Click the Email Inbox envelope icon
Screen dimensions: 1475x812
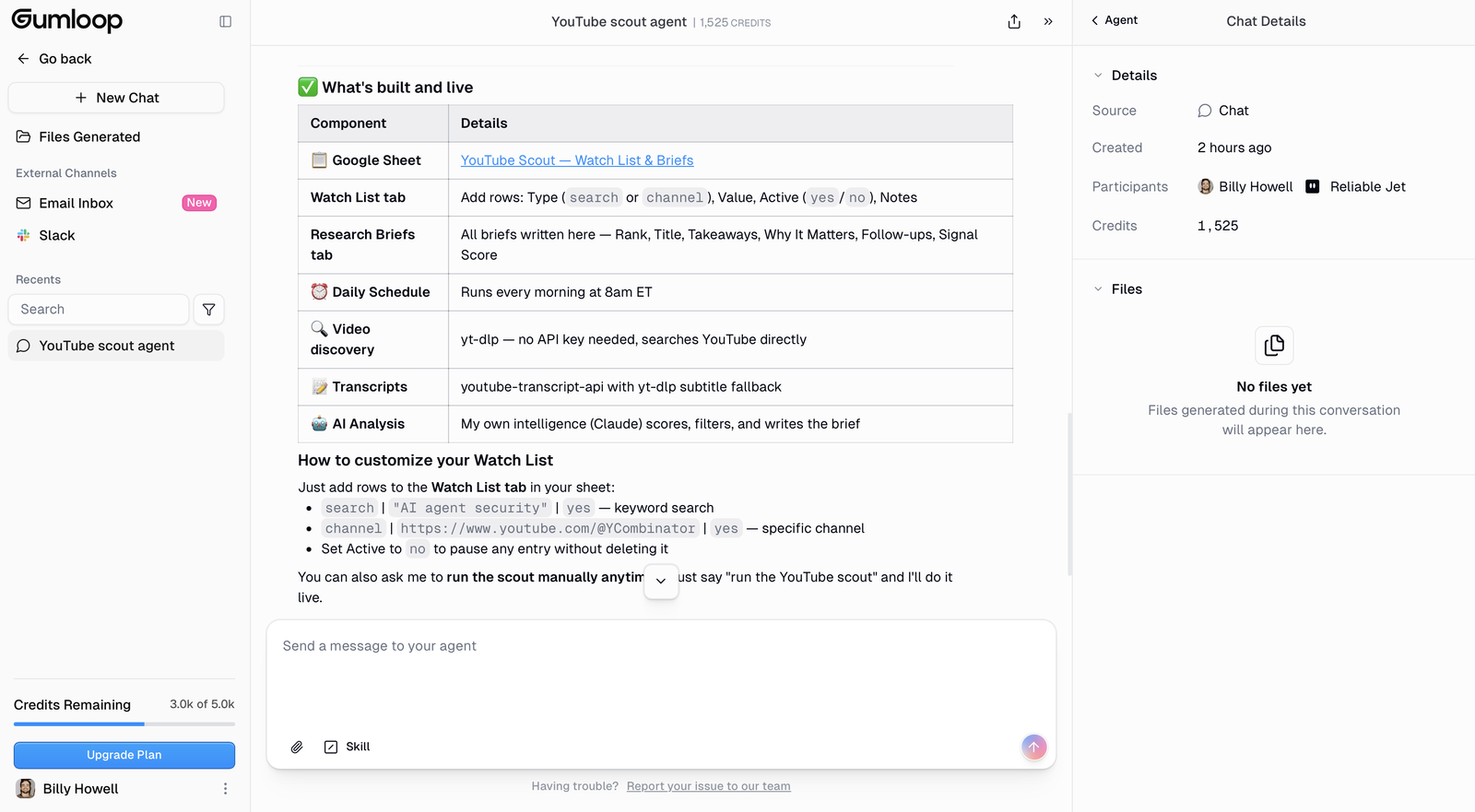click(x=23, y=203)
